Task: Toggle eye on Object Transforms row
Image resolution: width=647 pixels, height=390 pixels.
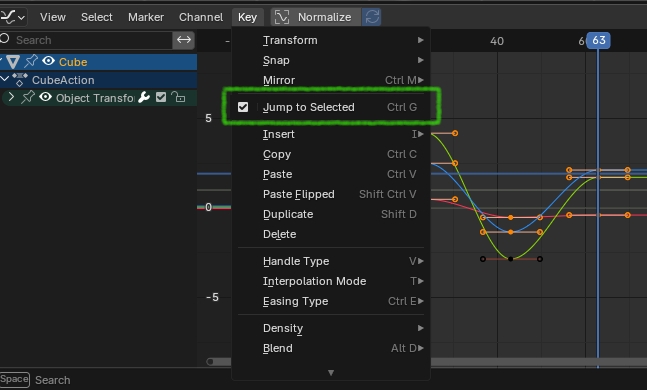Action: [45, 97]
